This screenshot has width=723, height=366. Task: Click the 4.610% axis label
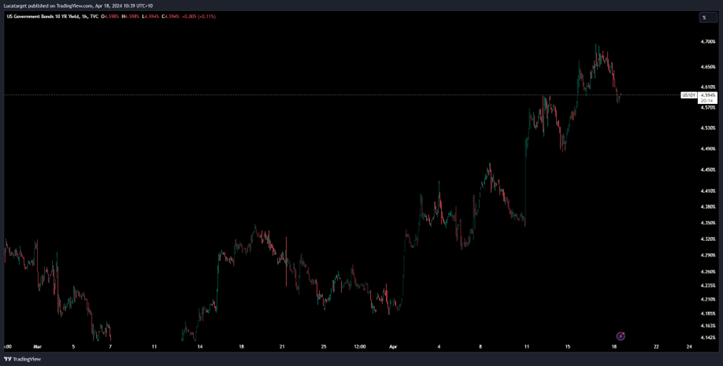pos(707,87)
